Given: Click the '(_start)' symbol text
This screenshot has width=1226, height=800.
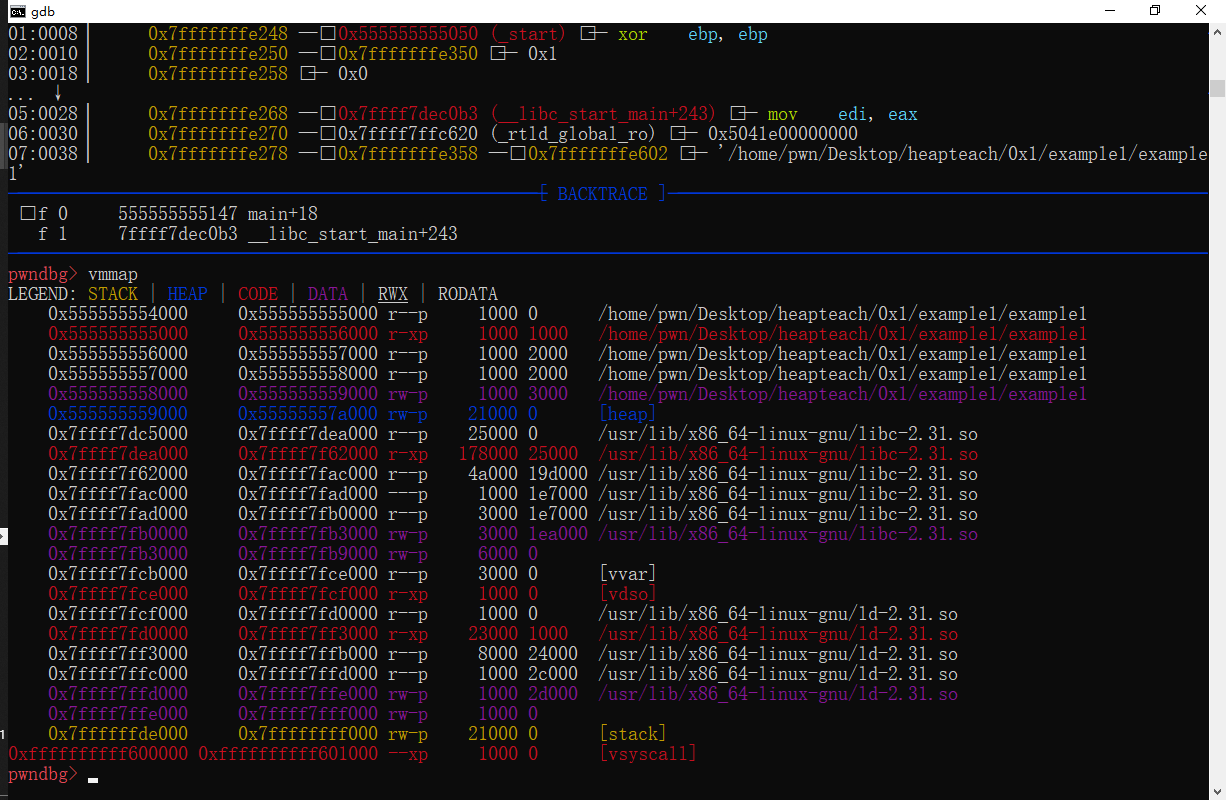Looking at the screenshot, I should [x=528, y=34].
